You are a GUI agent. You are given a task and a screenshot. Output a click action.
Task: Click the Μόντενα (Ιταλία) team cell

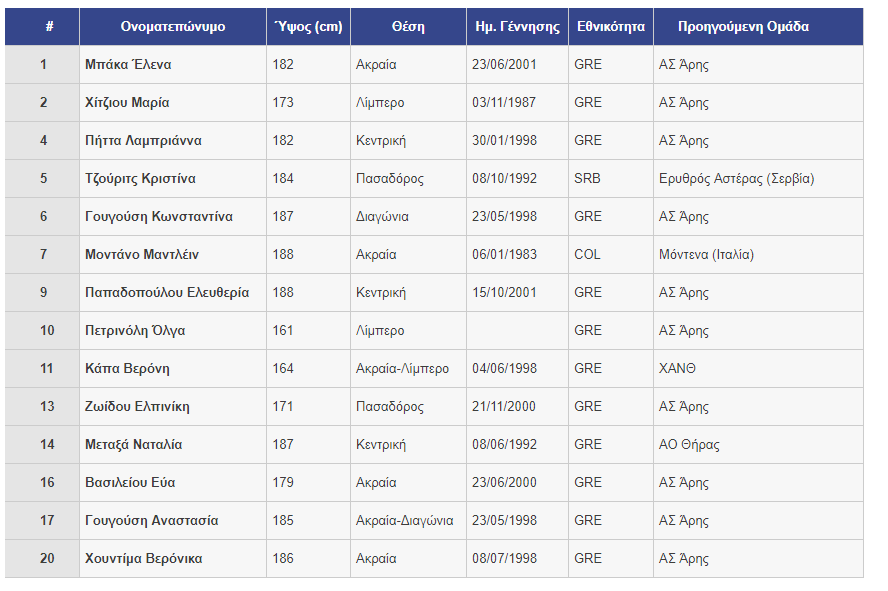758,255
